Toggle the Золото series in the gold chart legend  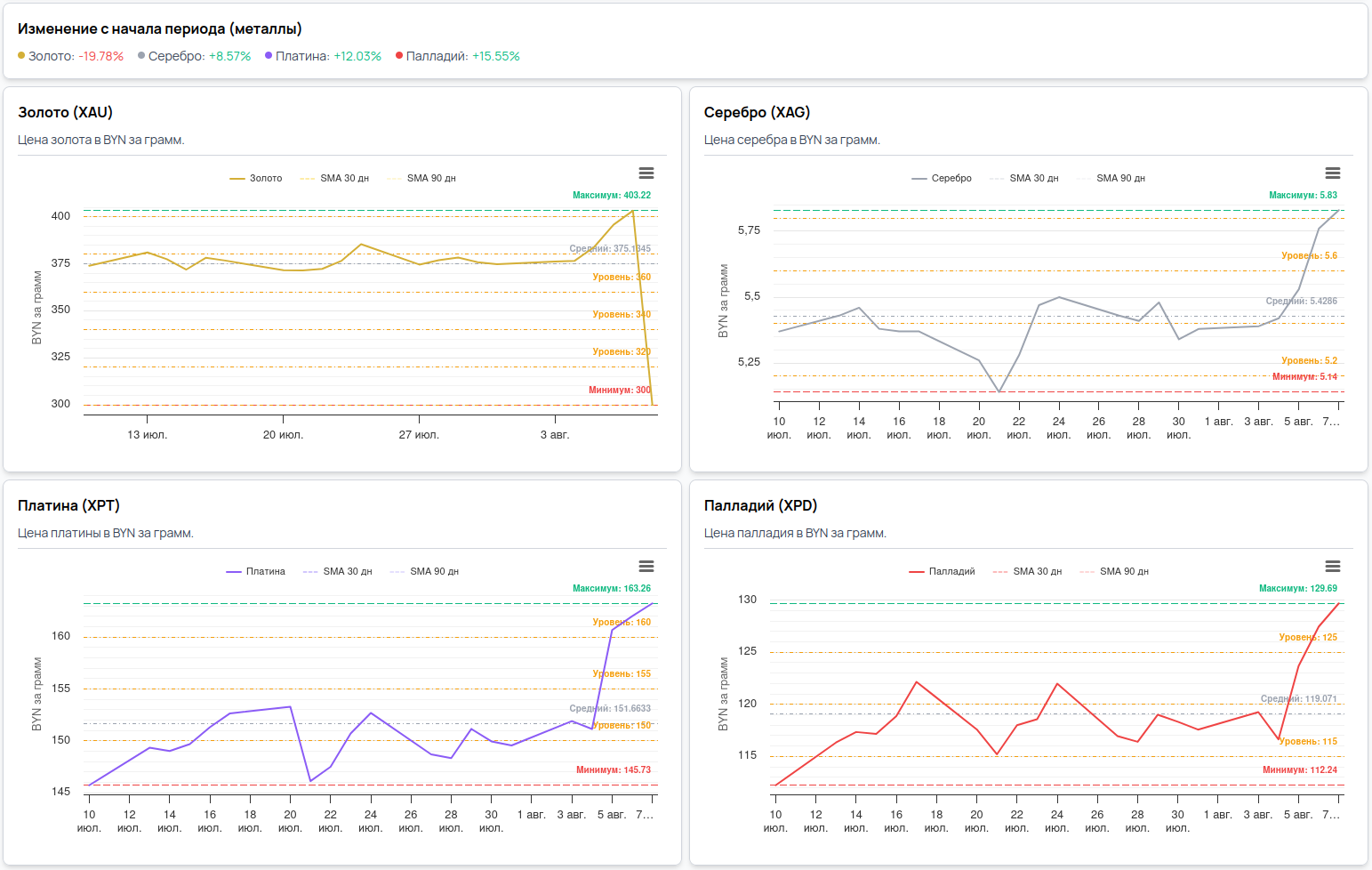click(x=256, y=178)
